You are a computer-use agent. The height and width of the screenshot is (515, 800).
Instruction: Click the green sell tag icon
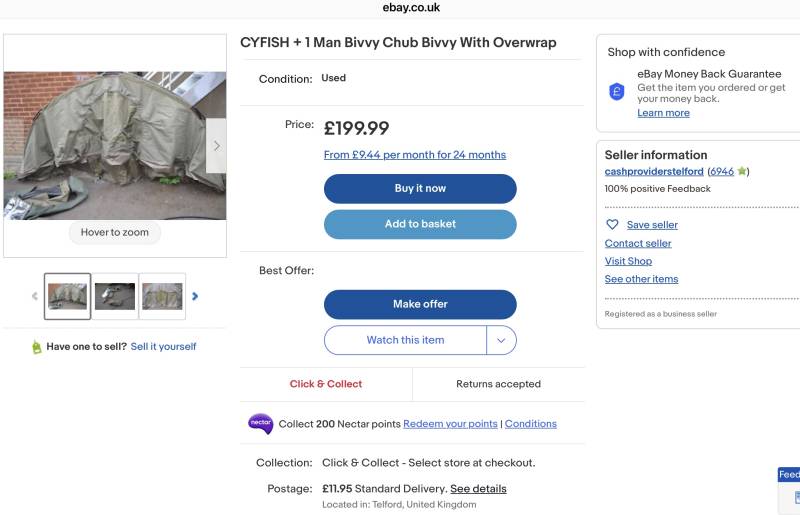point(37,347)
